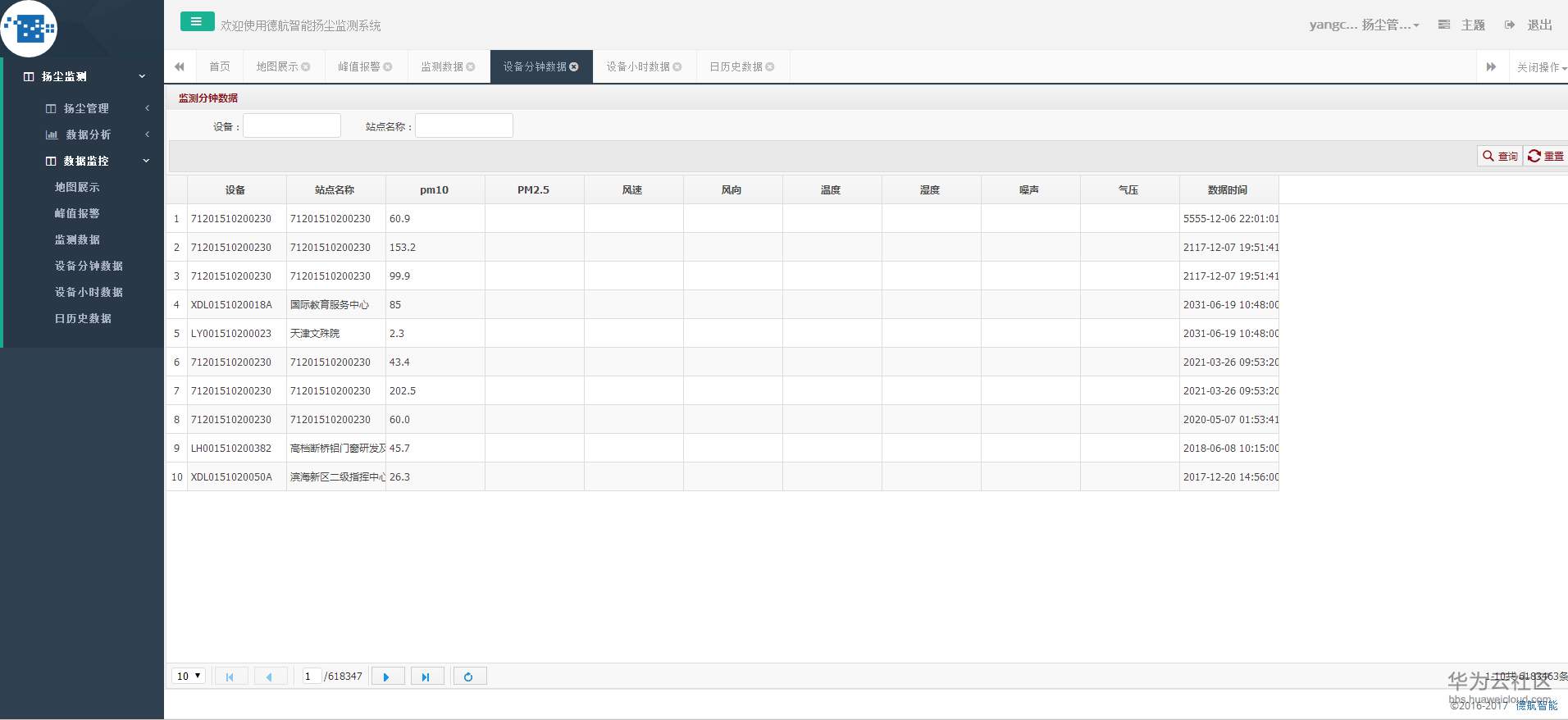Switch to the 首页 tab
The image size is (1568, 720).
pos(220,67)
